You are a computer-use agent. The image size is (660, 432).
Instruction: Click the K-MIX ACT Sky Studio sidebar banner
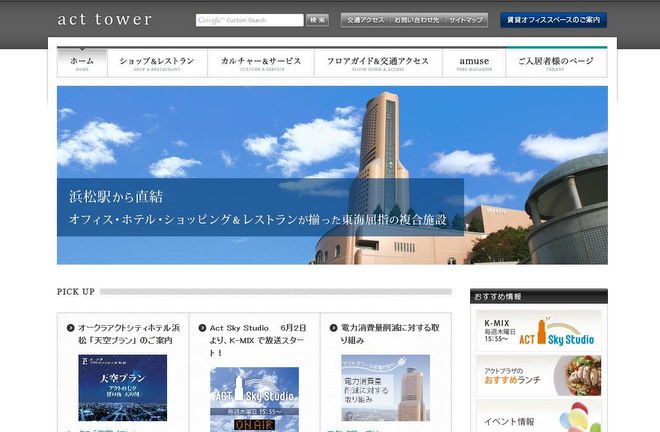coord(539,331)
